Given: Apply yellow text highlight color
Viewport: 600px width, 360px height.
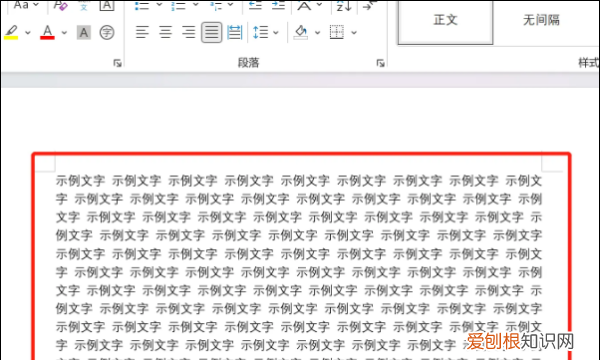Looking at the screenshot, I should pos(11,33).
